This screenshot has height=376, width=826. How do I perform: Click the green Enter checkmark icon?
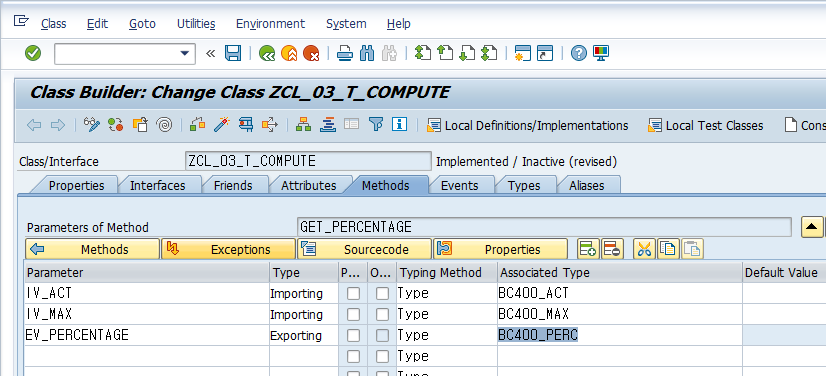coord(33,53)
